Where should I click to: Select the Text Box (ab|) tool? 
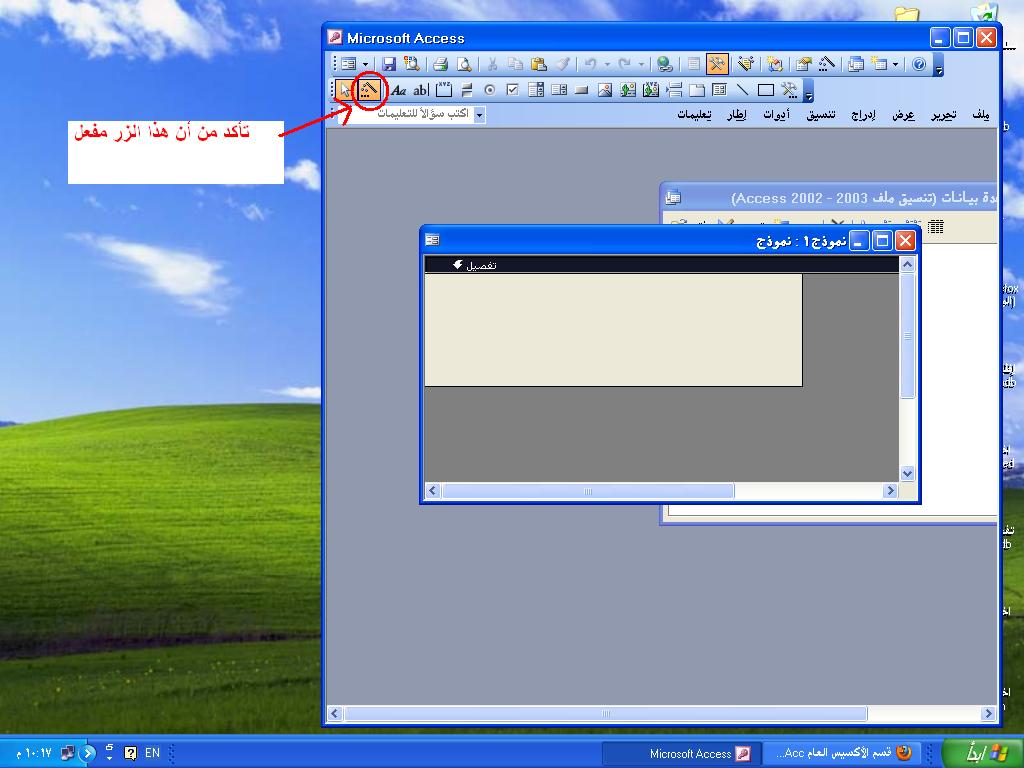coord(421,90)
